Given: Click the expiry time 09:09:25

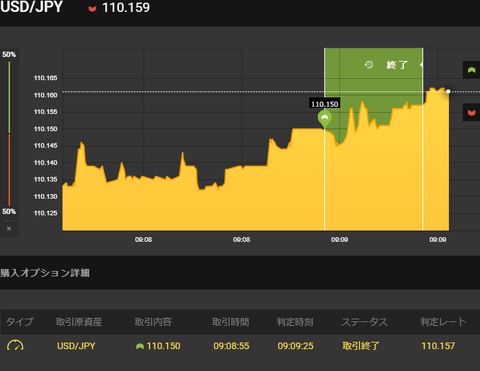Looking at the screenshot, I should [x=295, y=346].
